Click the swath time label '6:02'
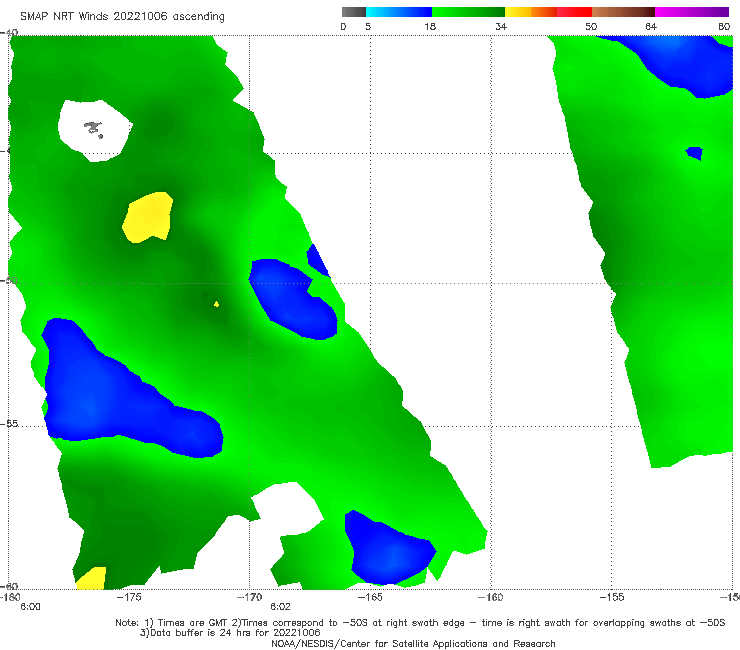 point(280,607)
